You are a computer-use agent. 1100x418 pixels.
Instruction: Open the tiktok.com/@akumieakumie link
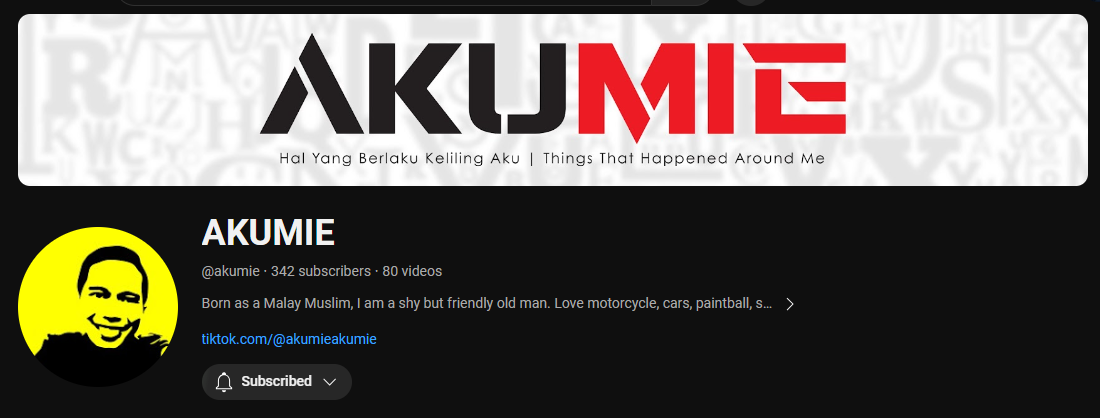[x=289, y=339]
